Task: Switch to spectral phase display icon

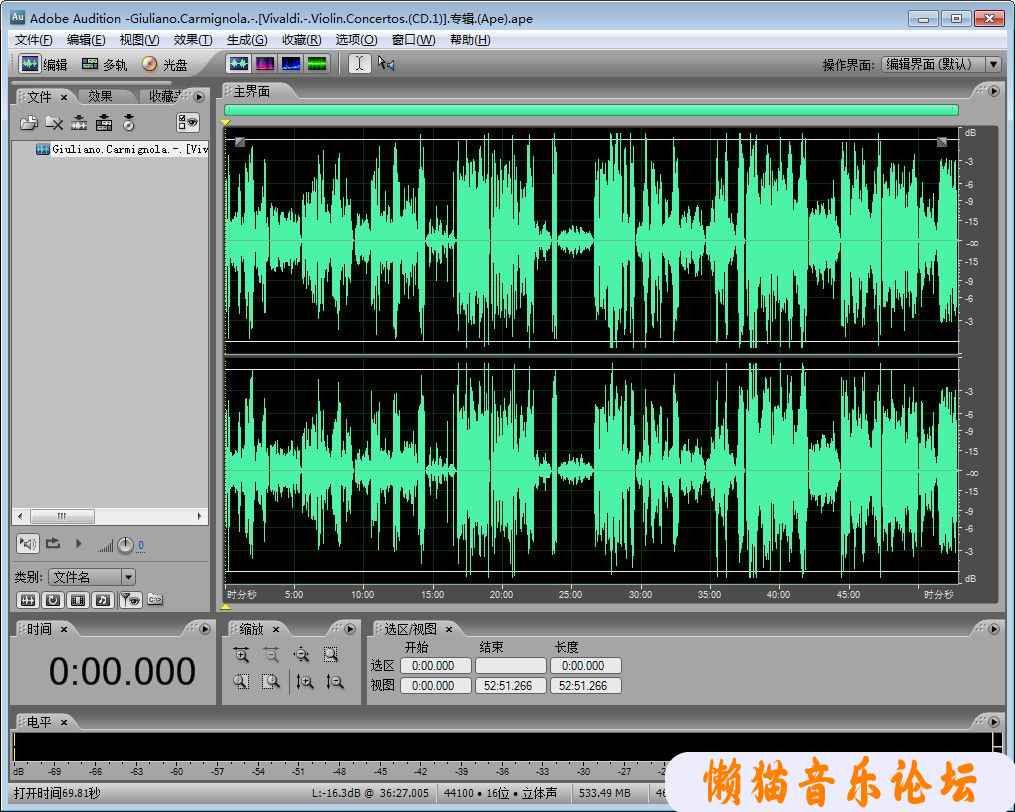Action: point(317,63)
